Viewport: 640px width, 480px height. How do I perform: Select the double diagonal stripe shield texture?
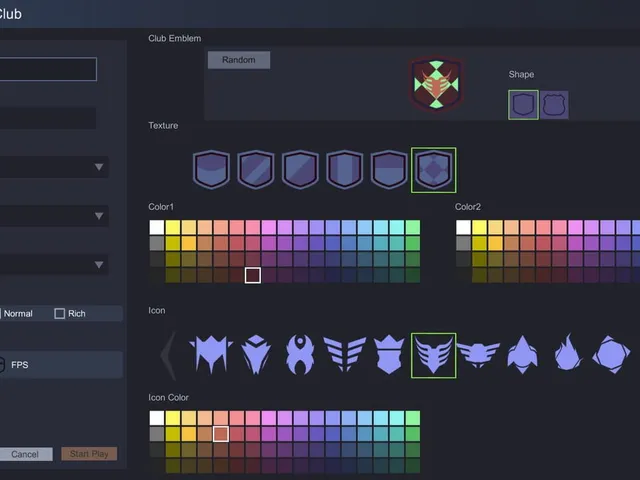tap(256, 169)
